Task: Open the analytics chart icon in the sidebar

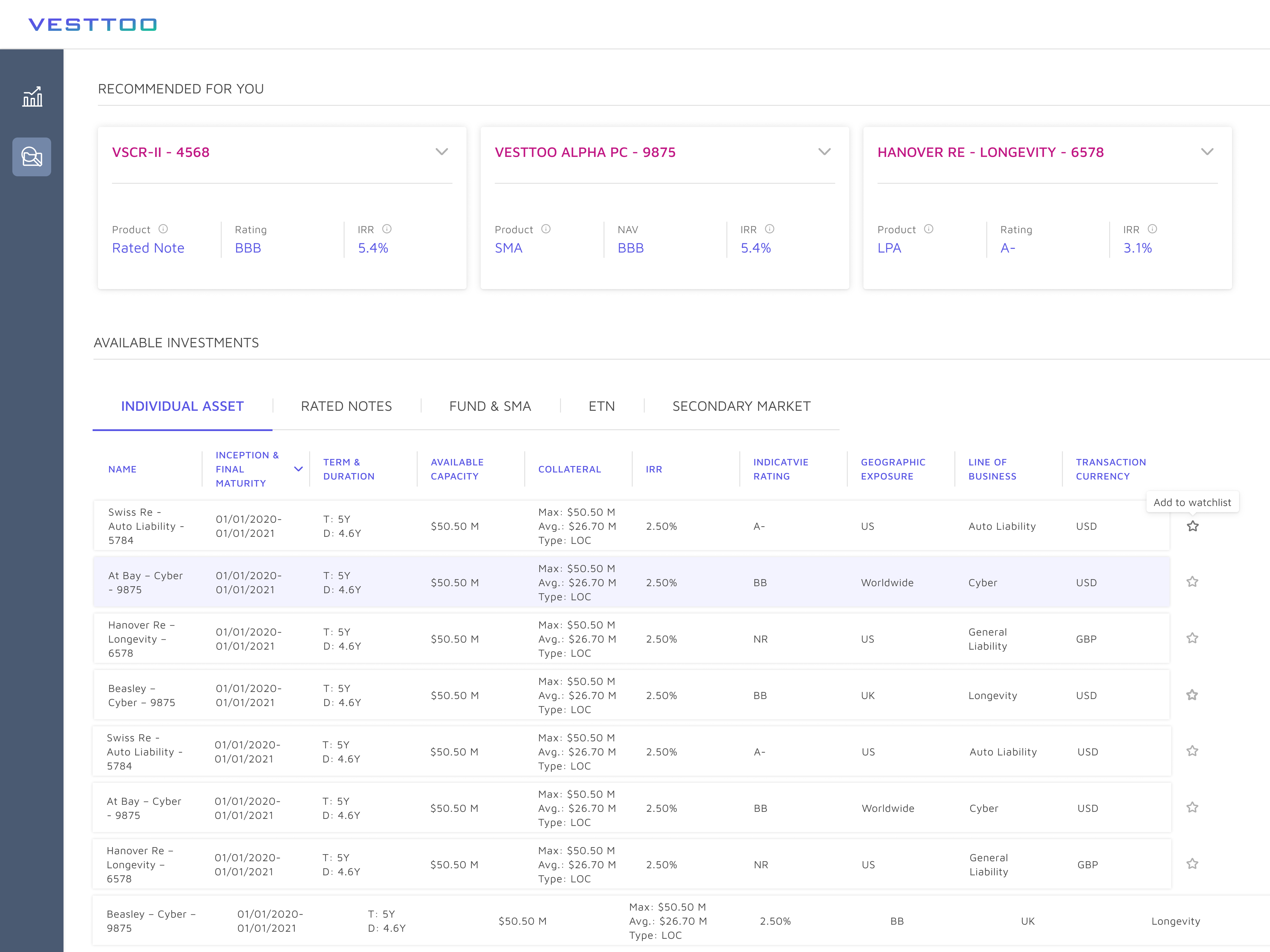Action: [32, 97]
